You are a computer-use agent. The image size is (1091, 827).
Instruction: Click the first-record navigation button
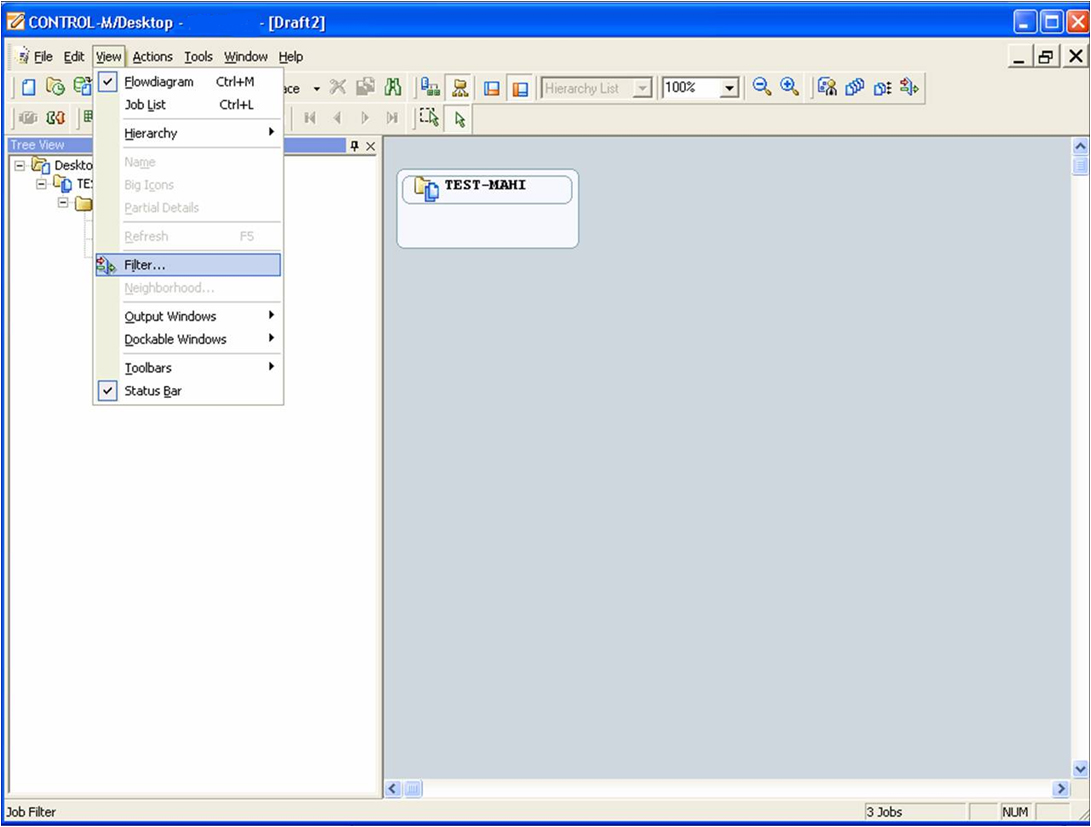click(x=310, y=117)
